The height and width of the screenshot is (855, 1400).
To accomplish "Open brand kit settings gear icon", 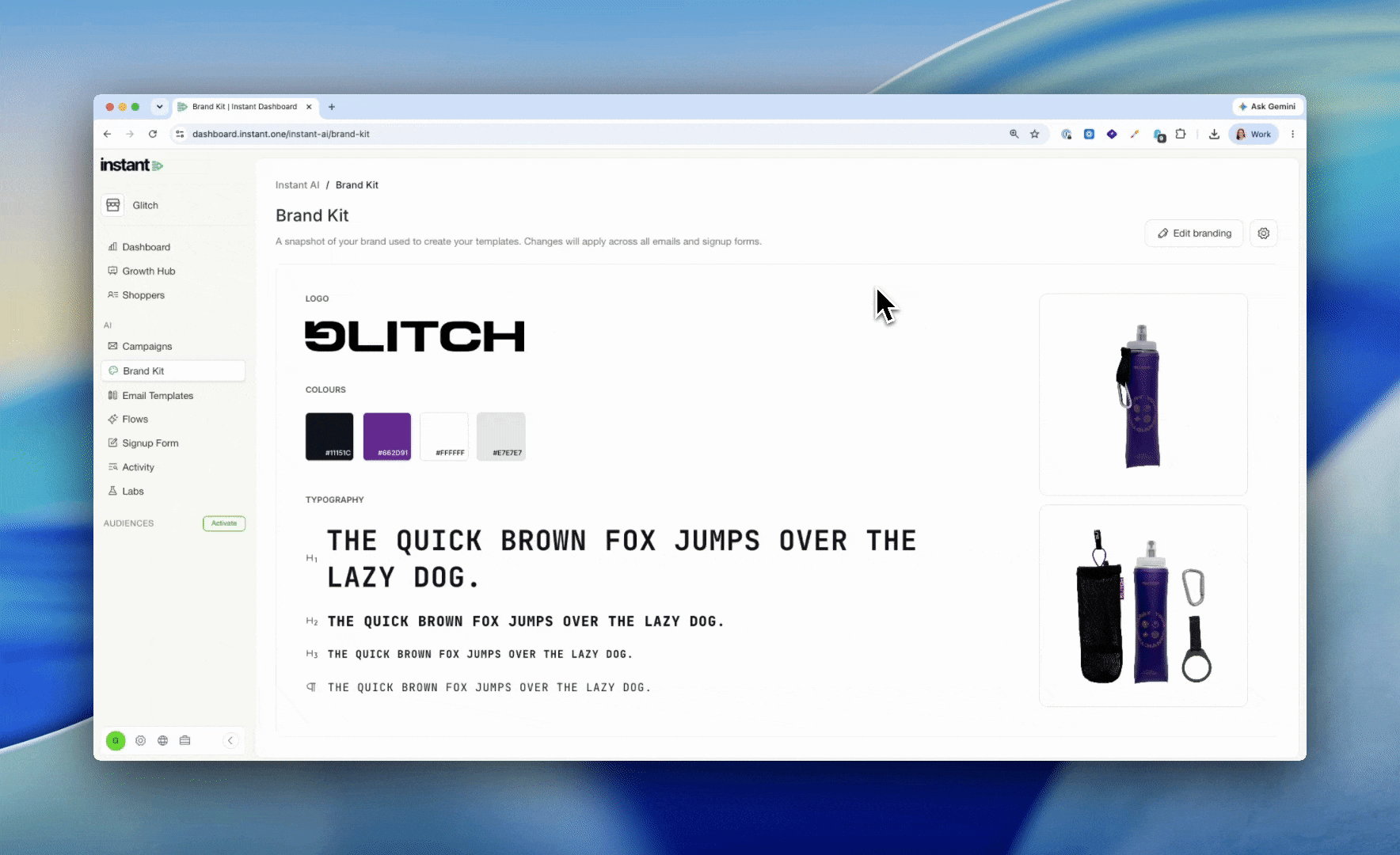I will pyautogui.click(x=1264, y=234).
